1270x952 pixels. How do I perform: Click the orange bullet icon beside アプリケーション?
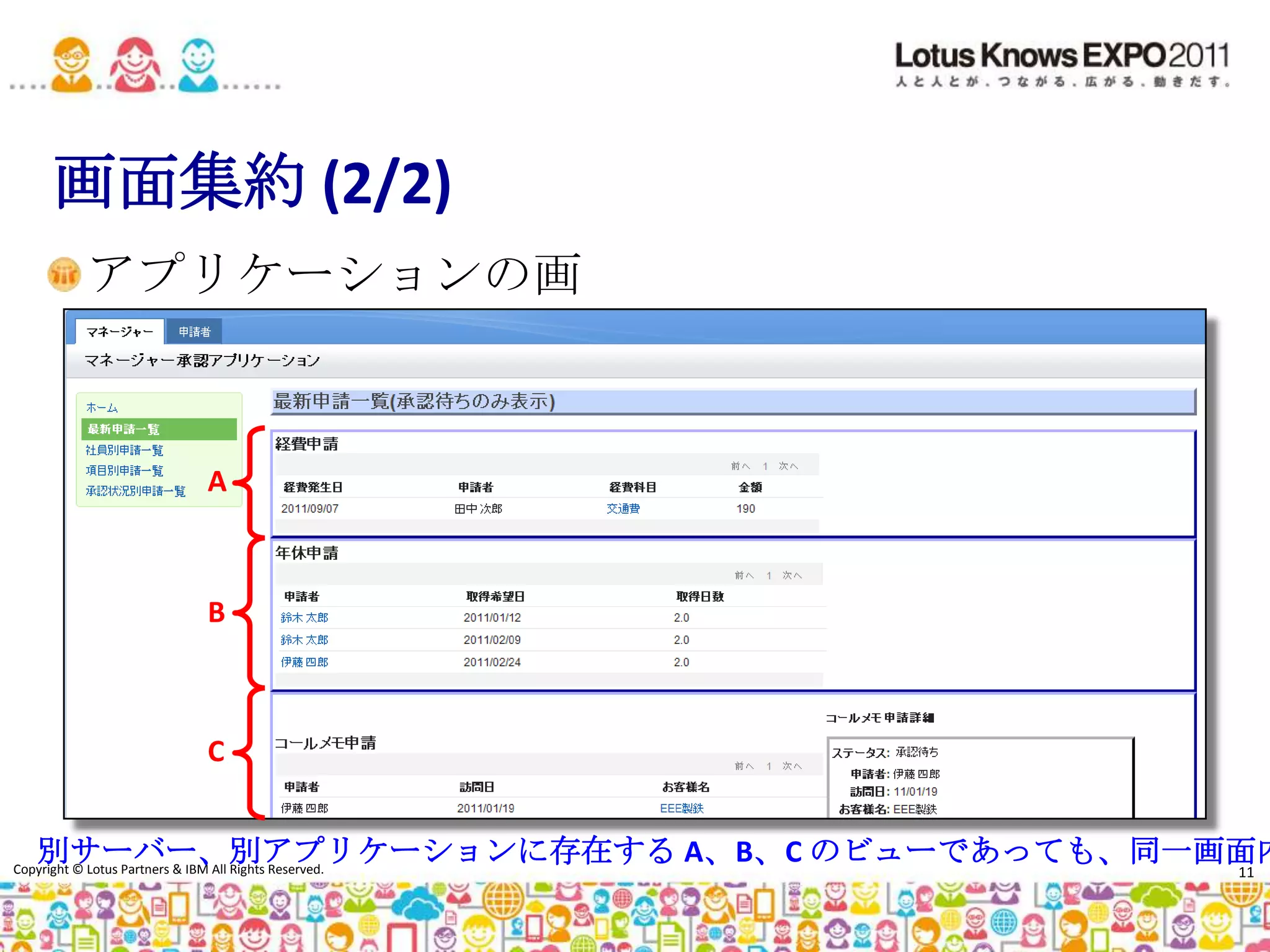click(64, 274)
